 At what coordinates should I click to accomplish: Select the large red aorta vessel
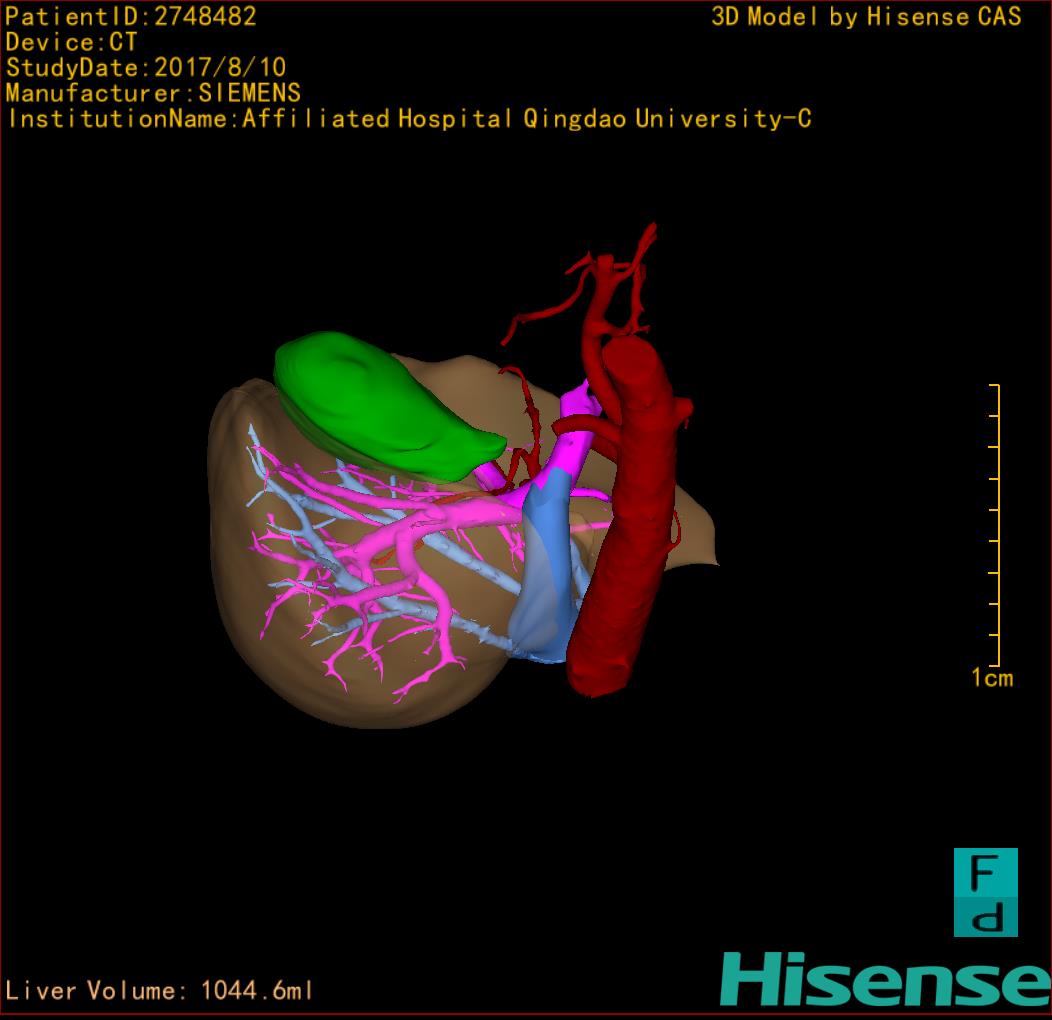point(625,520)
